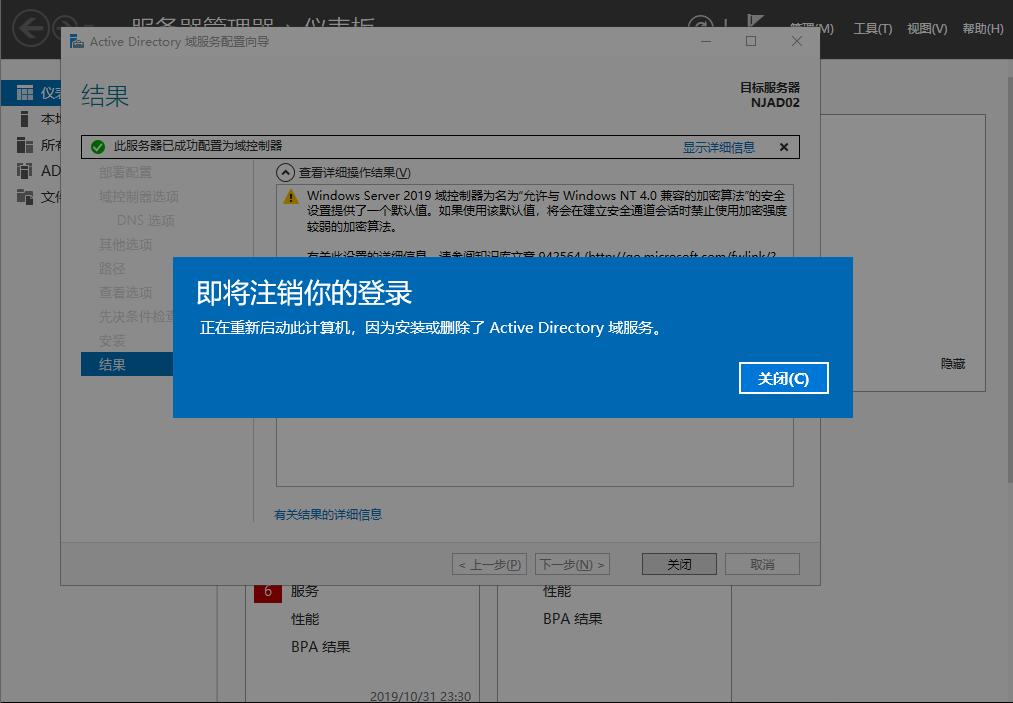Click 关闭(C) on the logoff notification

[784, 378]
